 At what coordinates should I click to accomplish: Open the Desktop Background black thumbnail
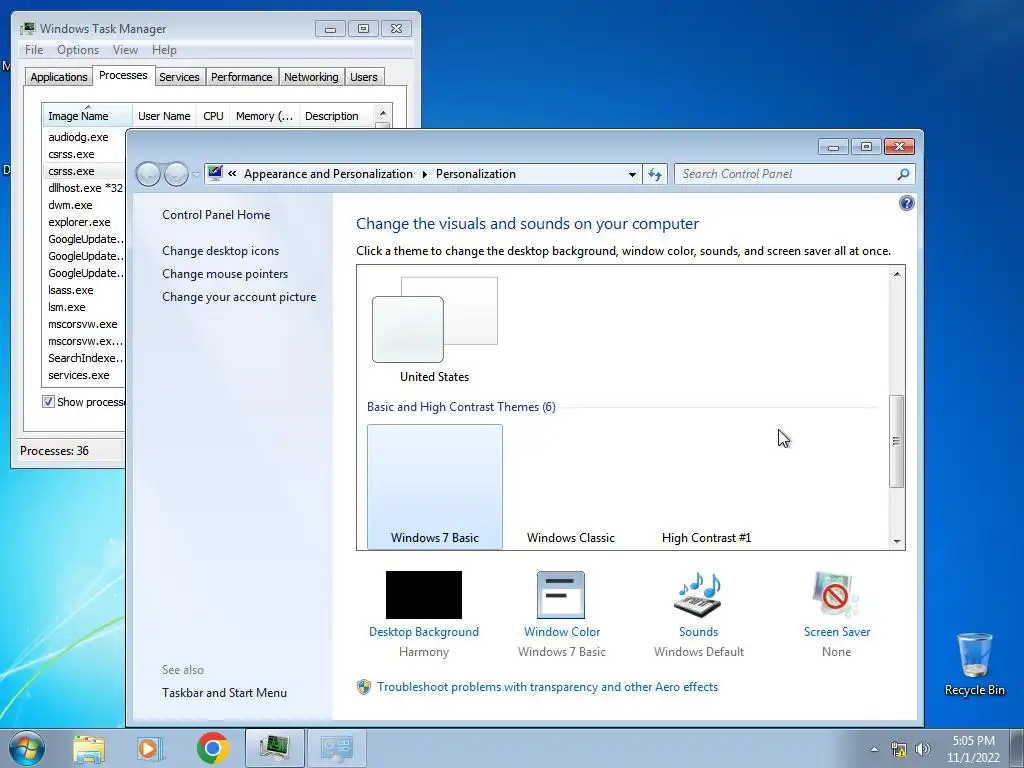pyautogui.click(x=424, y=595)
